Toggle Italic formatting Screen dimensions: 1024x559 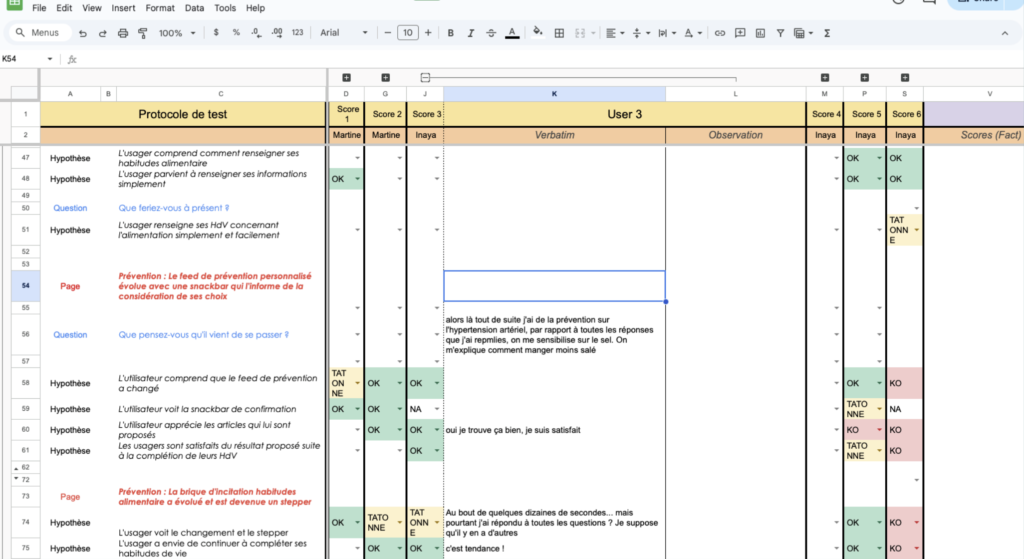pos(471,33)
